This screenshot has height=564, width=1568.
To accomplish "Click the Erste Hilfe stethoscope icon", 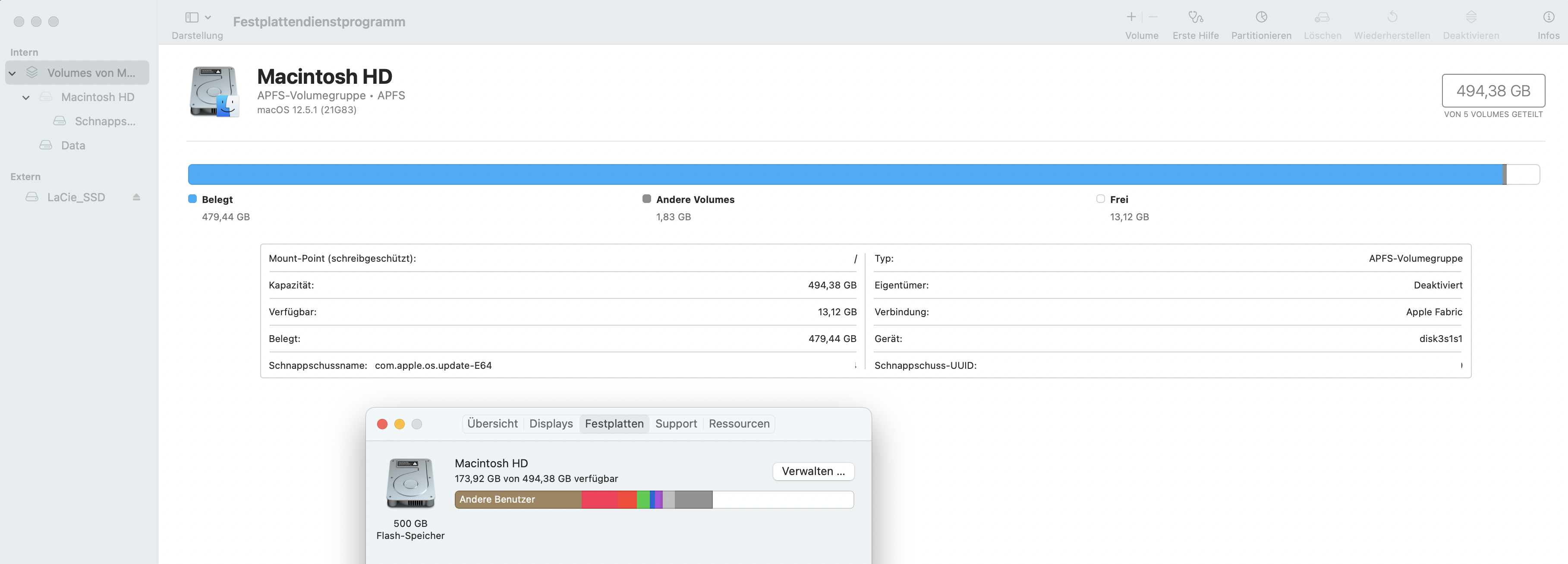I will coord(1196,17).
